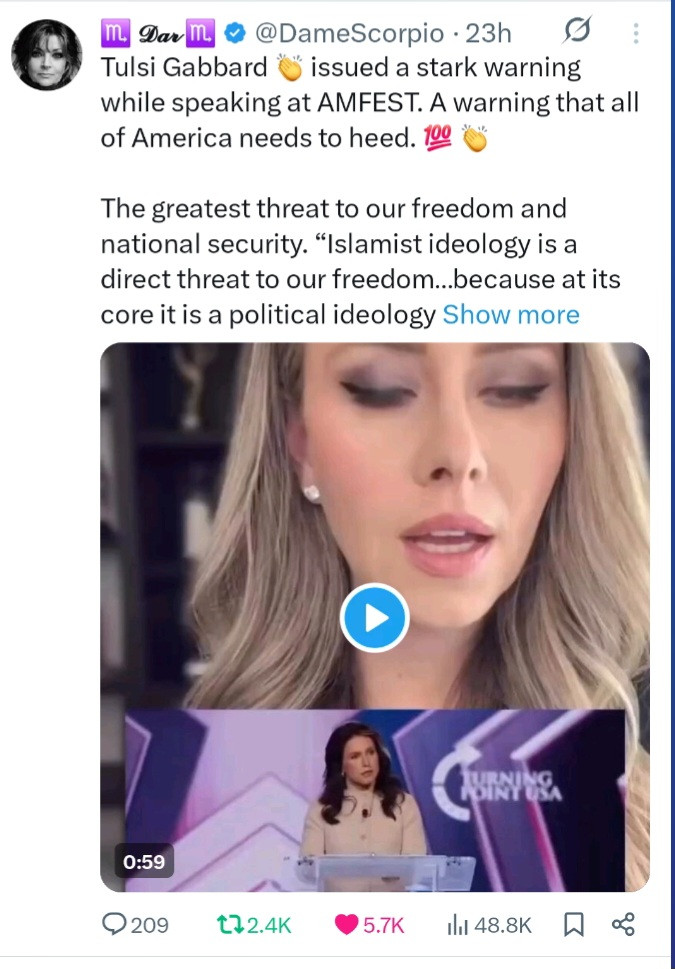Viewport: 675px width, 969px height.
Task: Click the 2.4K reposts count
Action: coord(268,926)
